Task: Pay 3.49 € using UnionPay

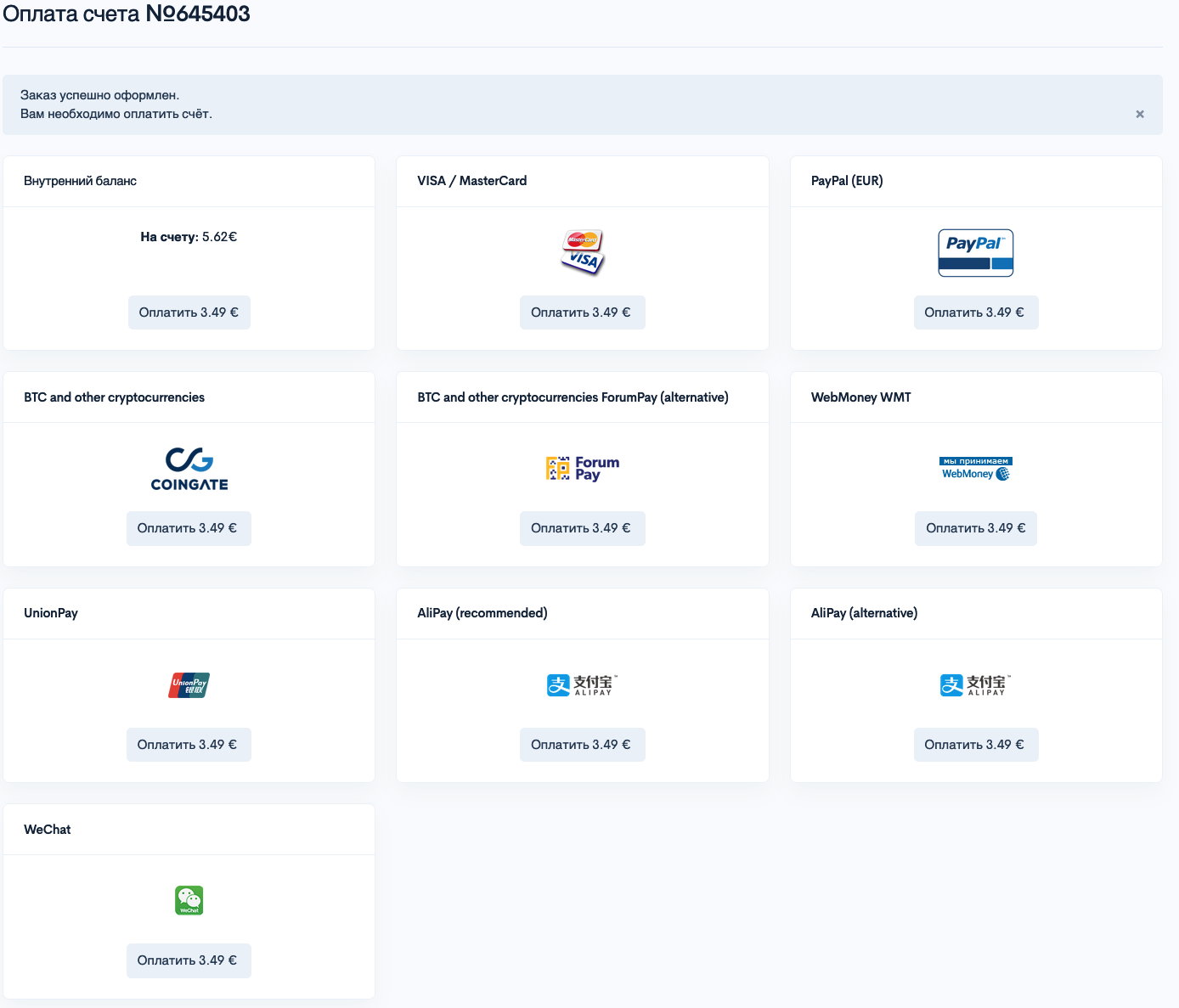Action: coord(189,745)
